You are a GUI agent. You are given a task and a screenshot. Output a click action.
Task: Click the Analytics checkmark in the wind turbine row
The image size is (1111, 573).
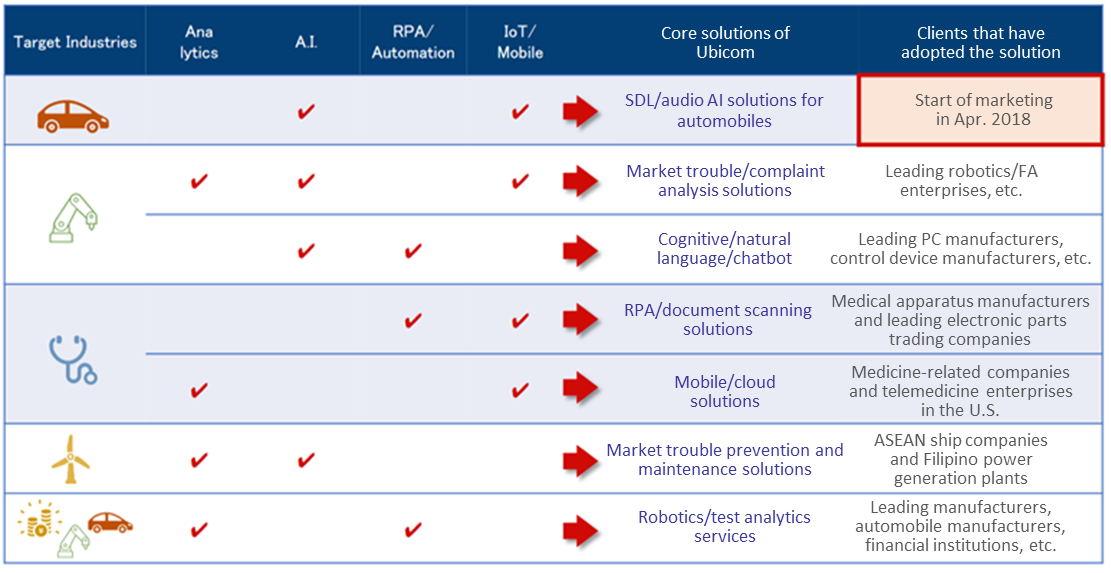pos(199,460)
